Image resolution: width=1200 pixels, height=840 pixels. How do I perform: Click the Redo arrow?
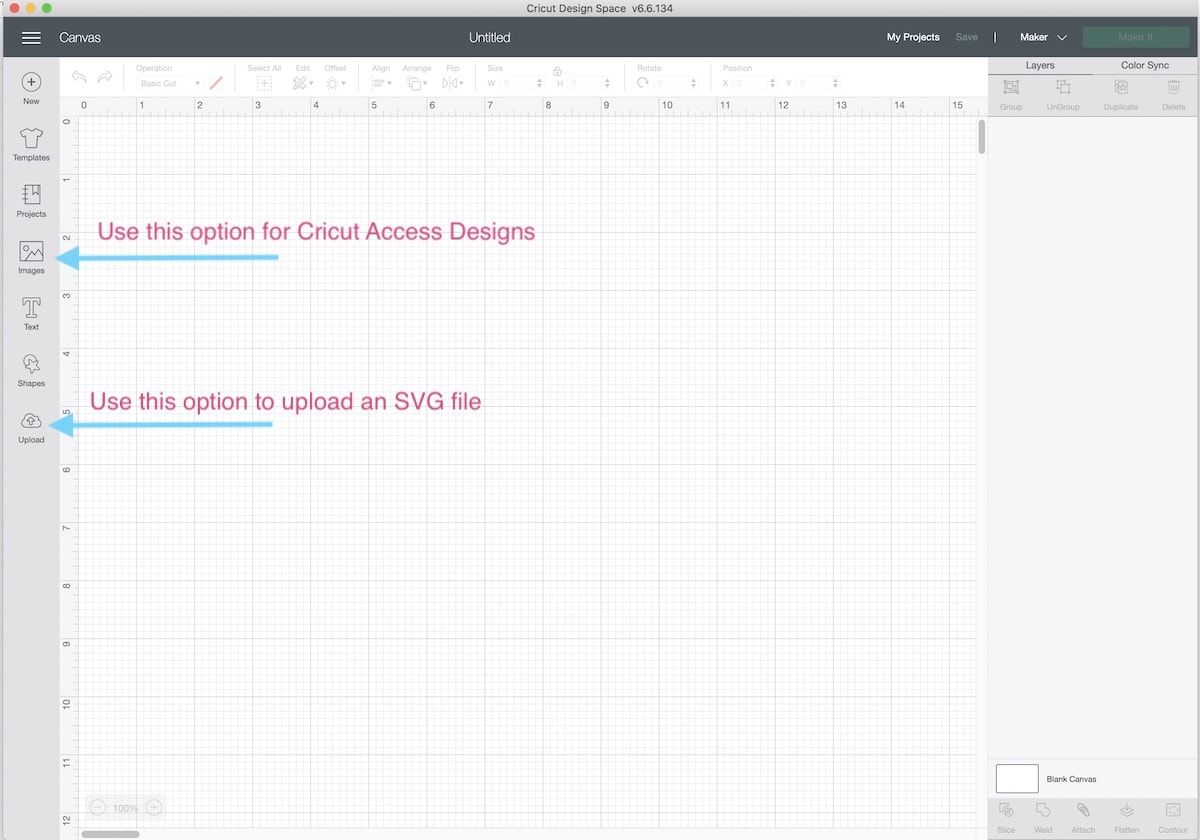pos(105,77)
